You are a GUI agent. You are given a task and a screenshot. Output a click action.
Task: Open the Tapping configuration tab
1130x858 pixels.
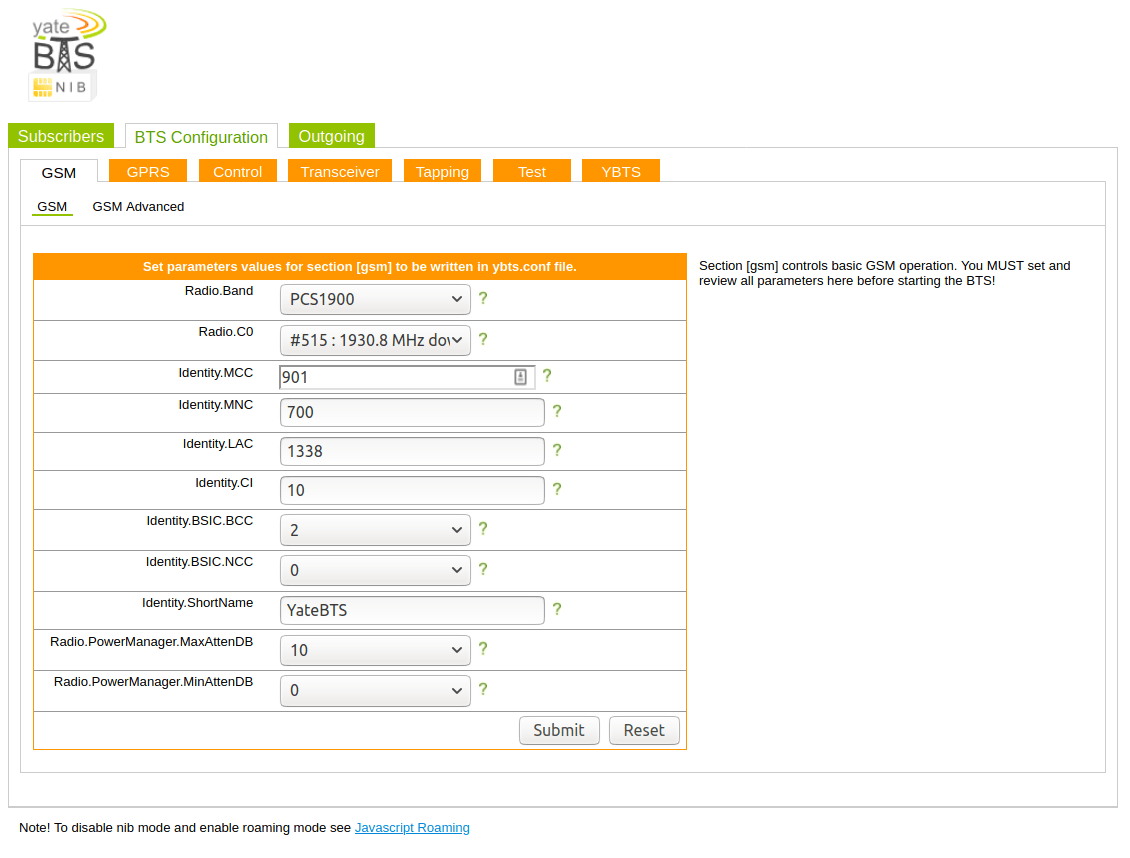pyautogui.click(x=442, y=171)
